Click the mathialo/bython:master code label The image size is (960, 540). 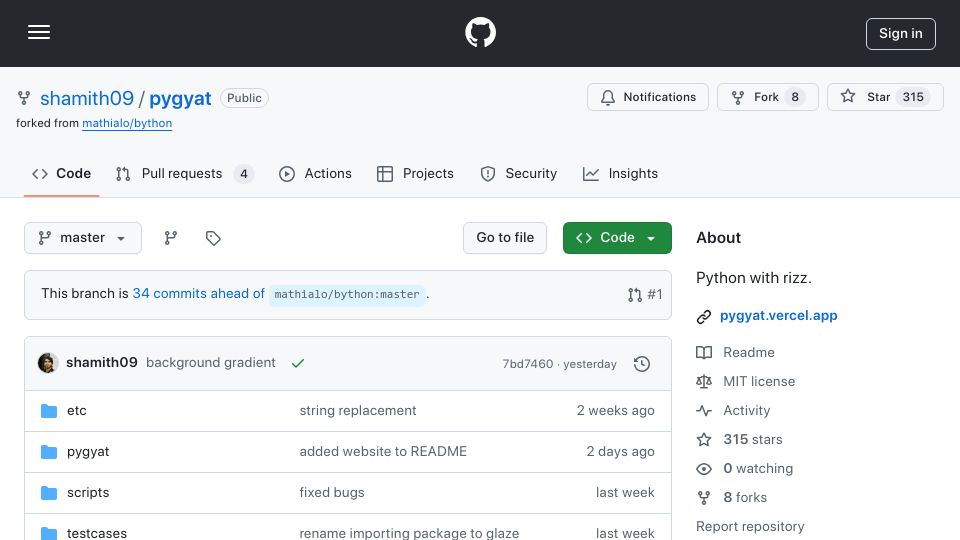(x=347, y=294)
